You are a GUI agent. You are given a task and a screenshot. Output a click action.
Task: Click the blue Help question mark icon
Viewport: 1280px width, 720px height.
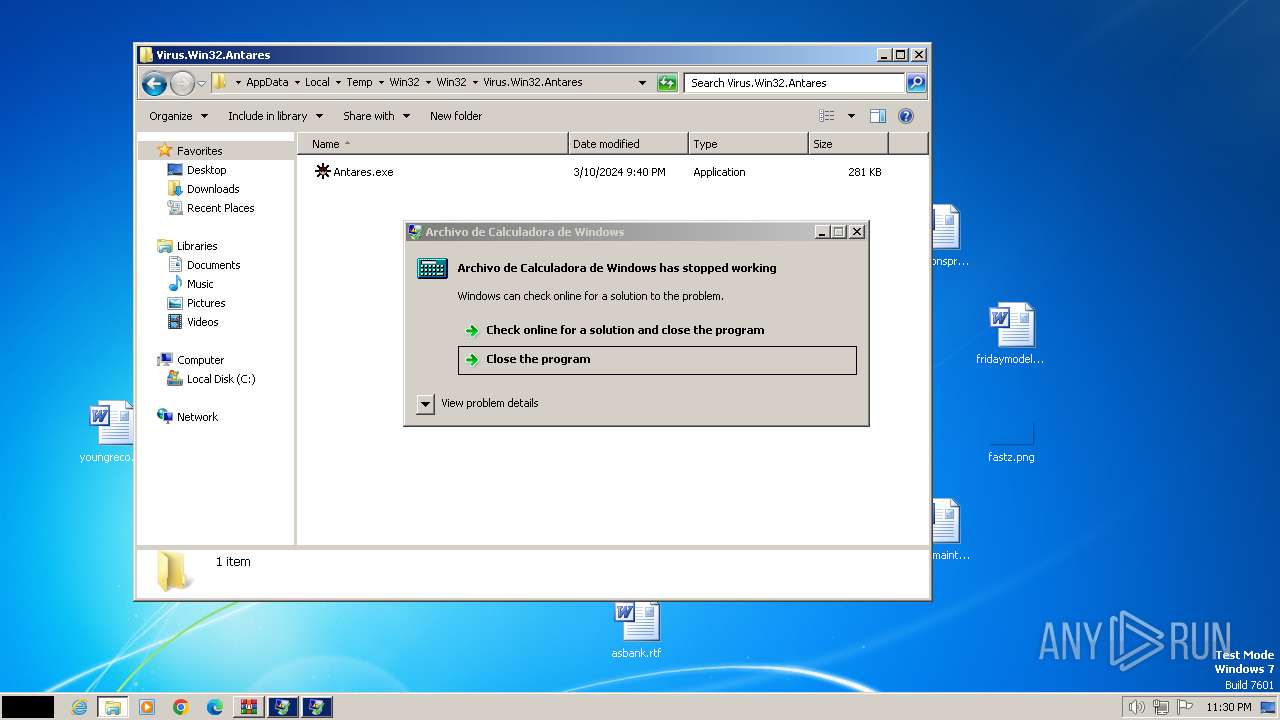click(906, 116)
